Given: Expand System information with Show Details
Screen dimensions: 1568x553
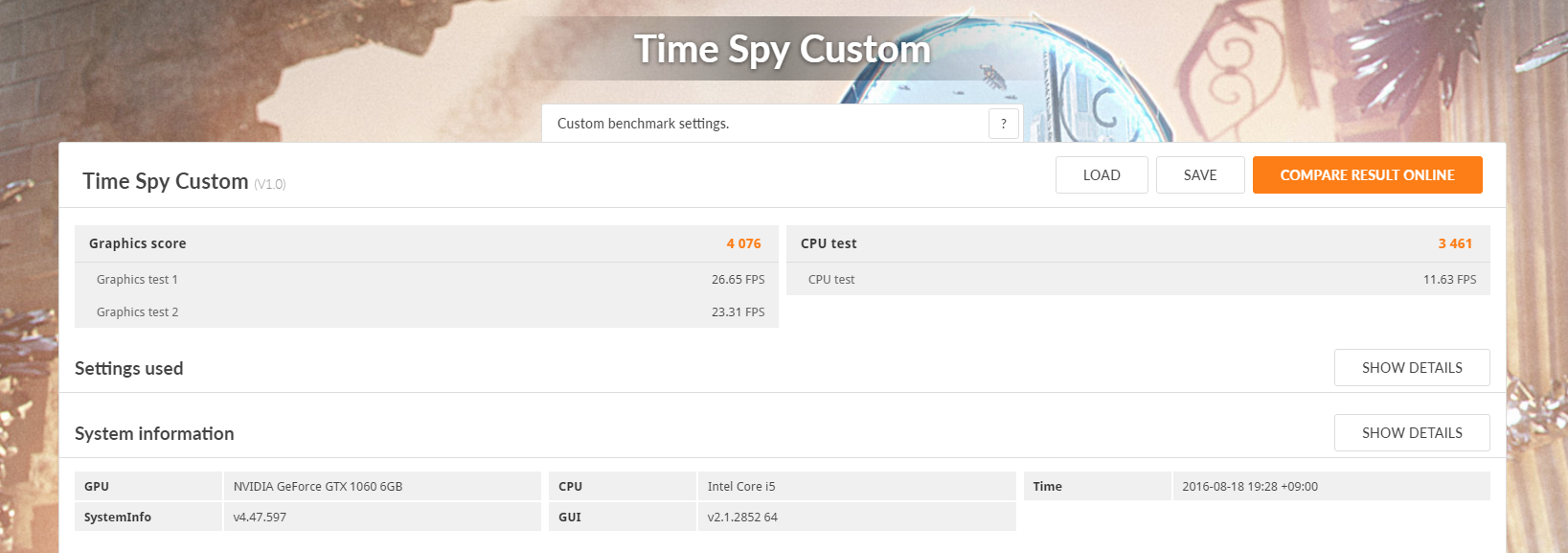Looking at the screenshot, I should pos(1411,433).
